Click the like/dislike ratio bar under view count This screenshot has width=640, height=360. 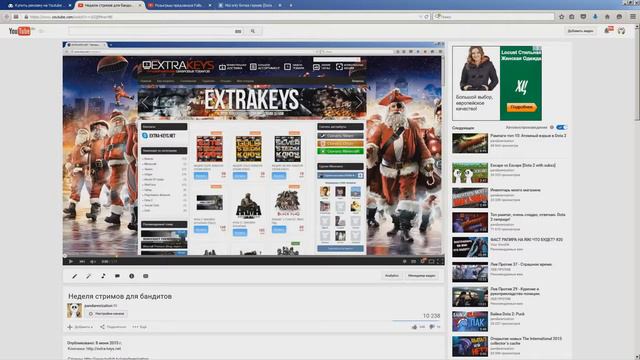tap(416, 321)
